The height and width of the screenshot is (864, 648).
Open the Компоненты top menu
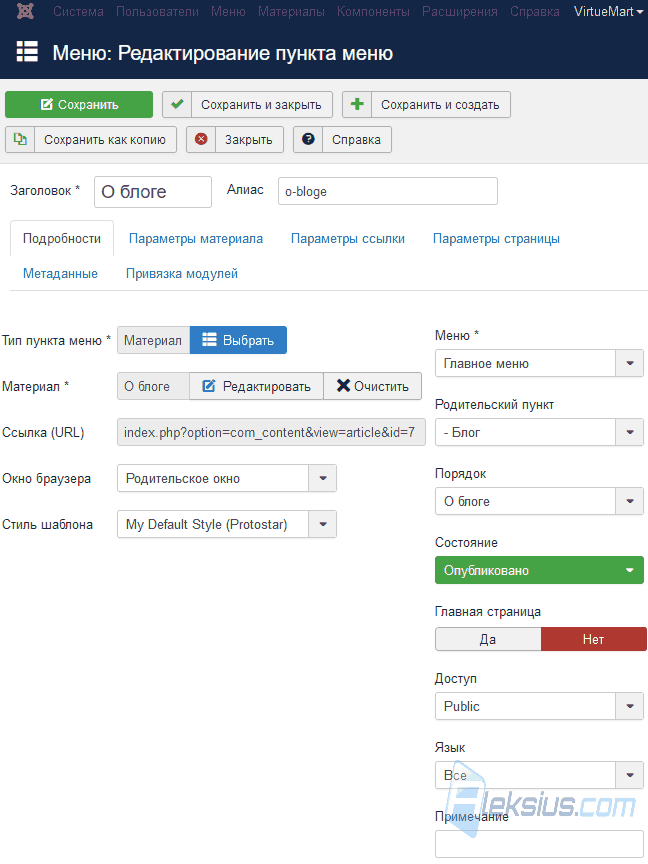pyautogui.click(x=373, y=12)
